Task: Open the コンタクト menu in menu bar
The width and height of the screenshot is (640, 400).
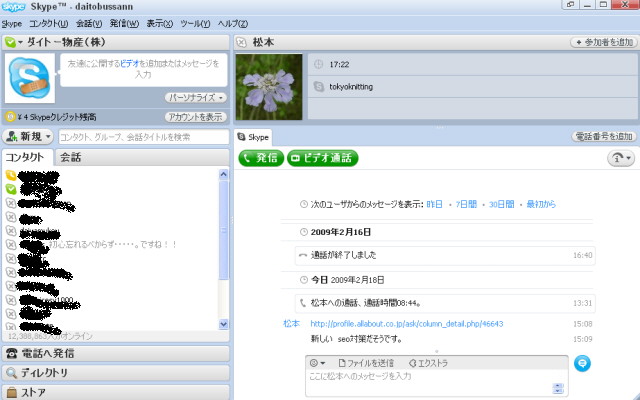Action: [x=49, y=24]
